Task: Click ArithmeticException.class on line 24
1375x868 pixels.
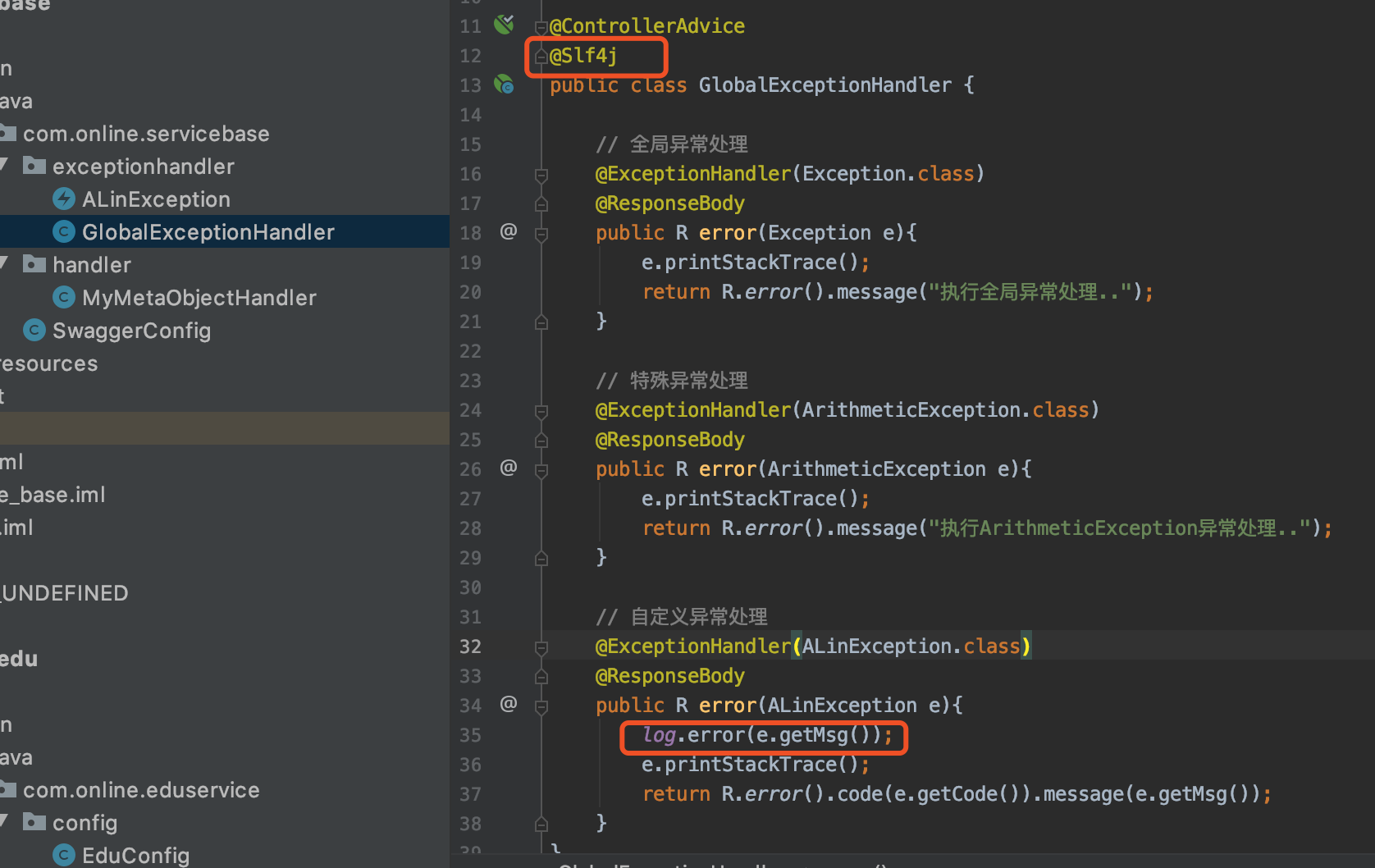Action: (x=946, y=409)
